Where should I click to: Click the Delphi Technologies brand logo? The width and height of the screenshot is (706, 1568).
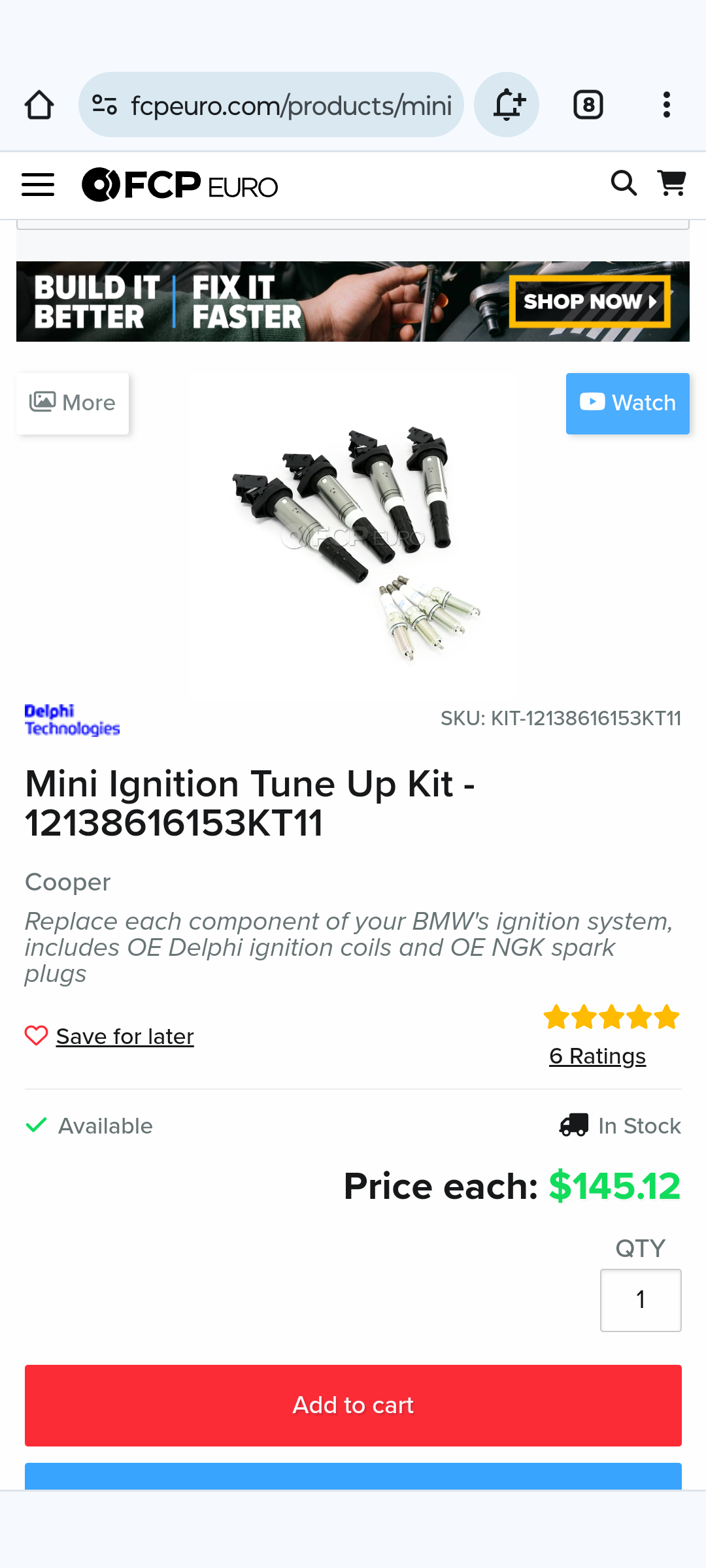click(72, 720)
